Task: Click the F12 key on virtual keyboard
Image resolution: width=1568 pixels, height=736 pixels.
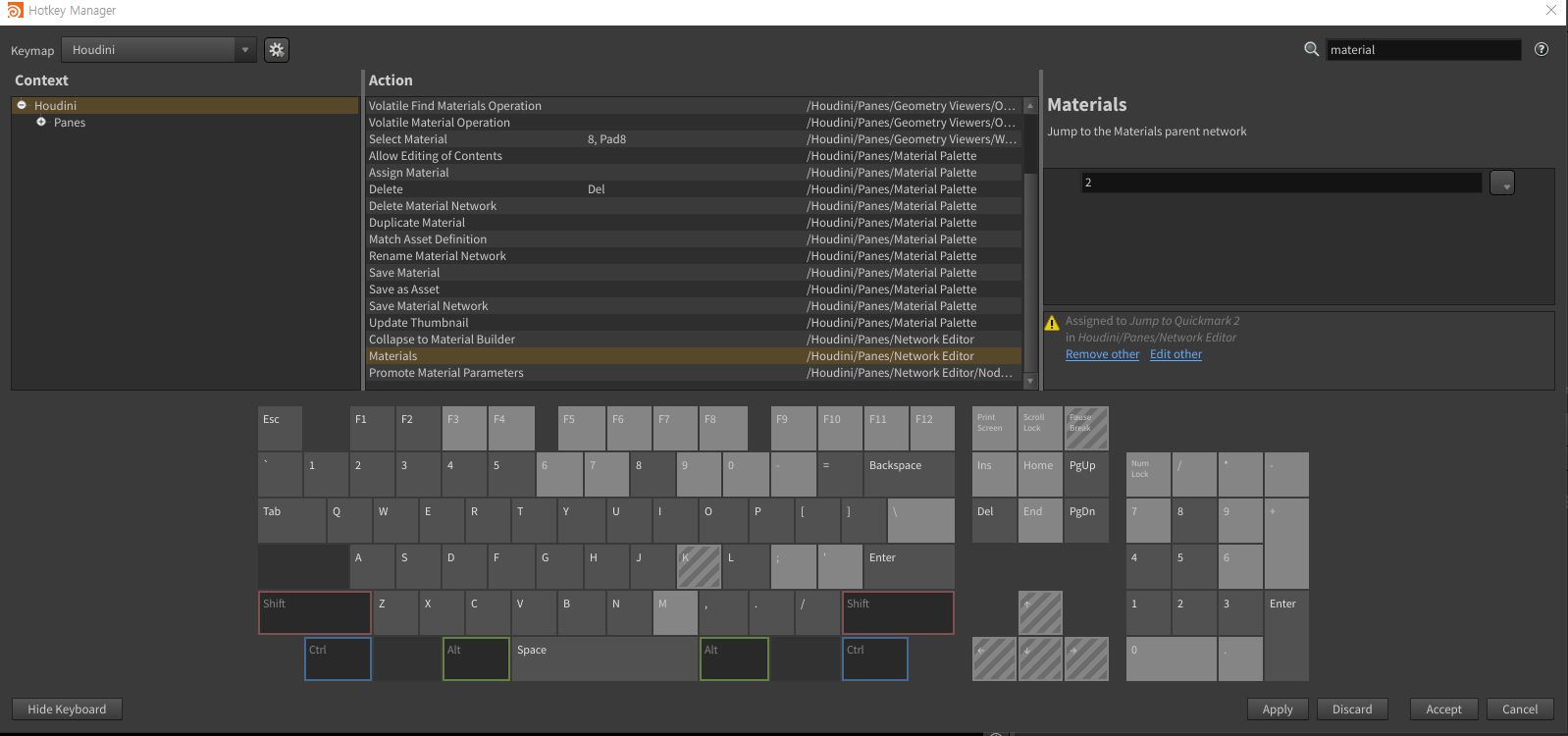Action: click(x=932, y=428)
